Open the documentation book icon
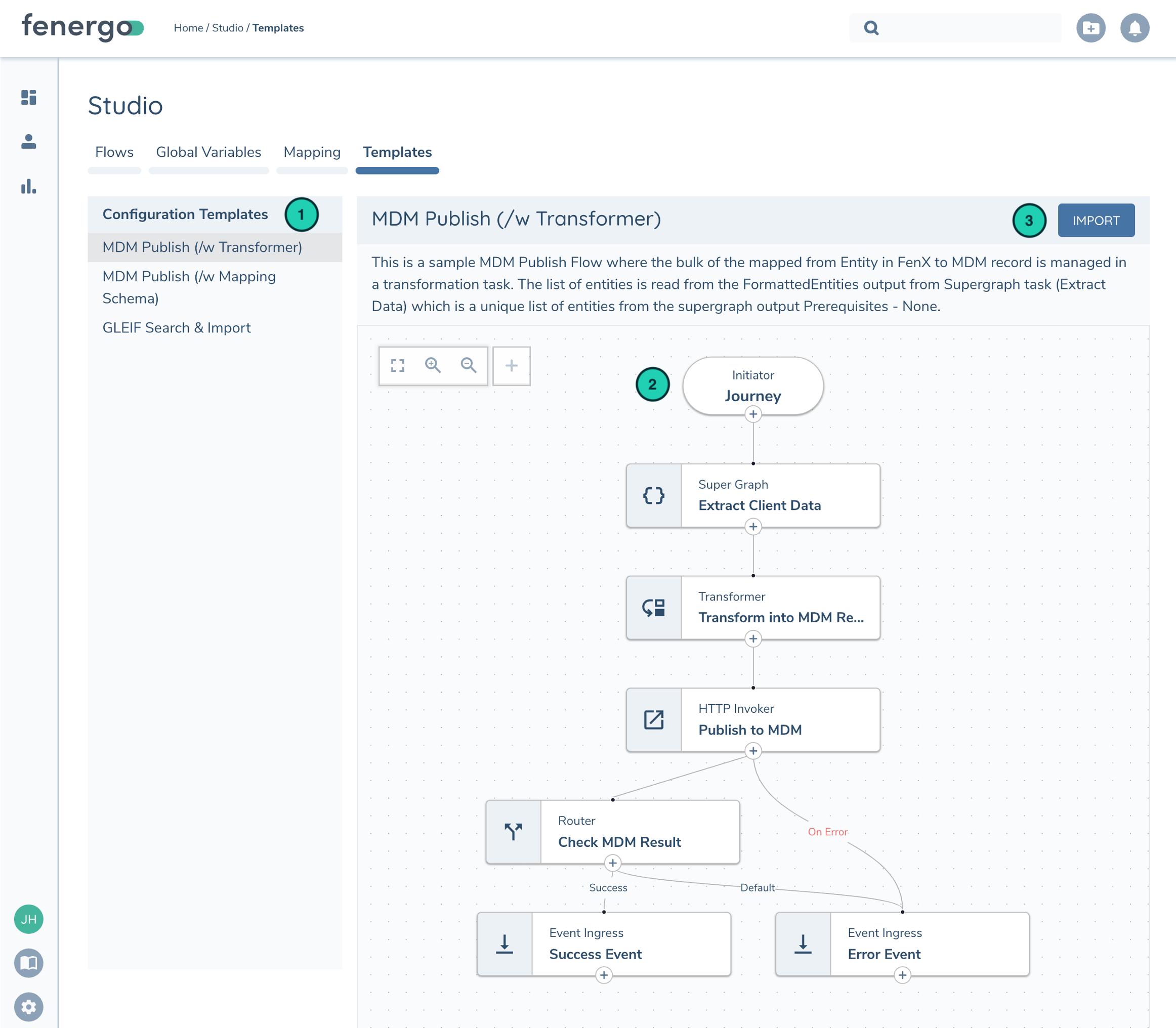This screenshot has height=1028, width=1176. (29, 963)
